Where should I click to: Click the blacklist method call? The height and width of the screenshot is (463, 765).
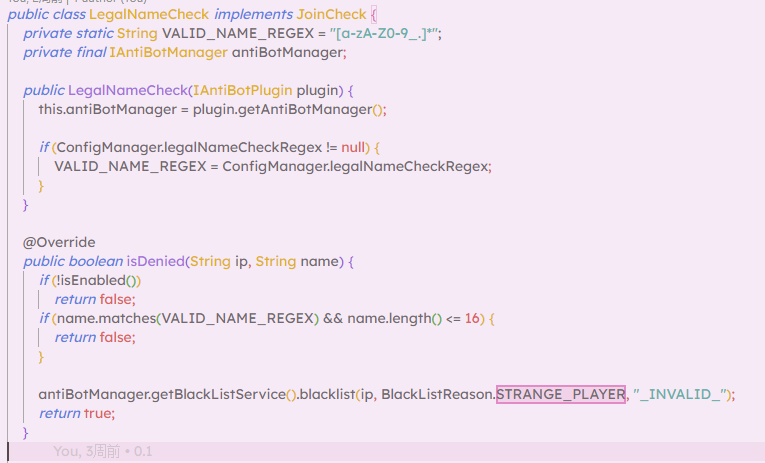point(327,394)
